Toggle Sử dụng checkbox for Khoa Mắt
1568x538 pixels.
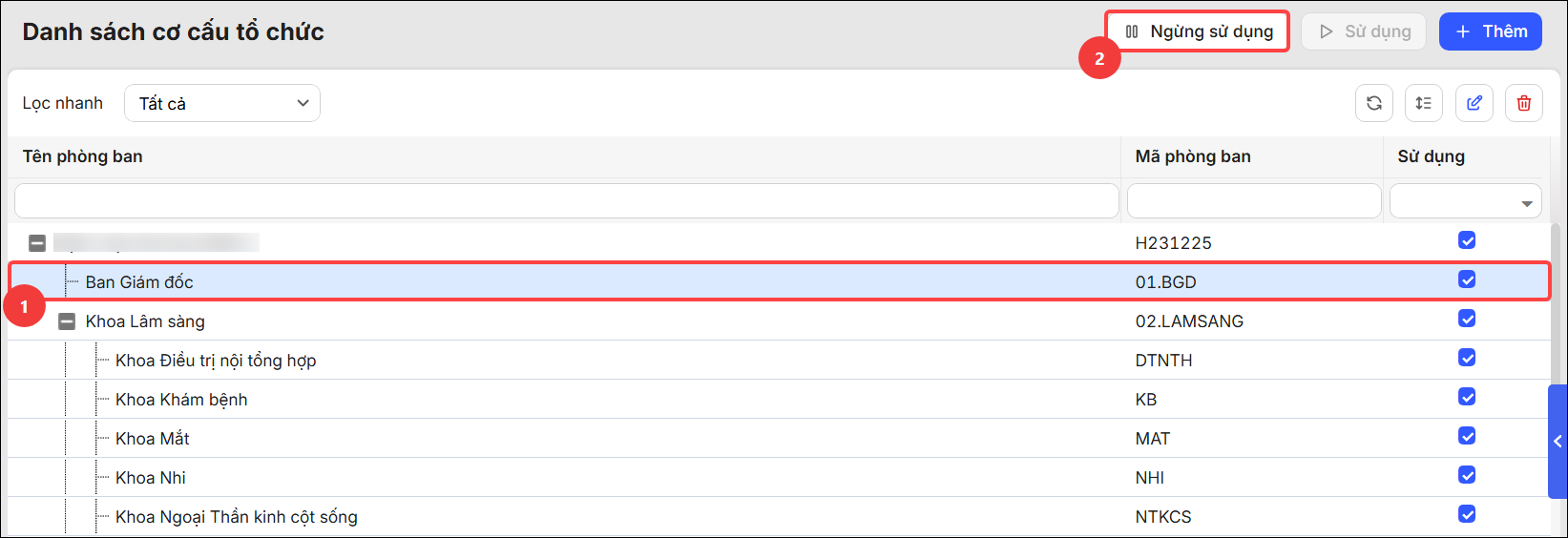1467,436
